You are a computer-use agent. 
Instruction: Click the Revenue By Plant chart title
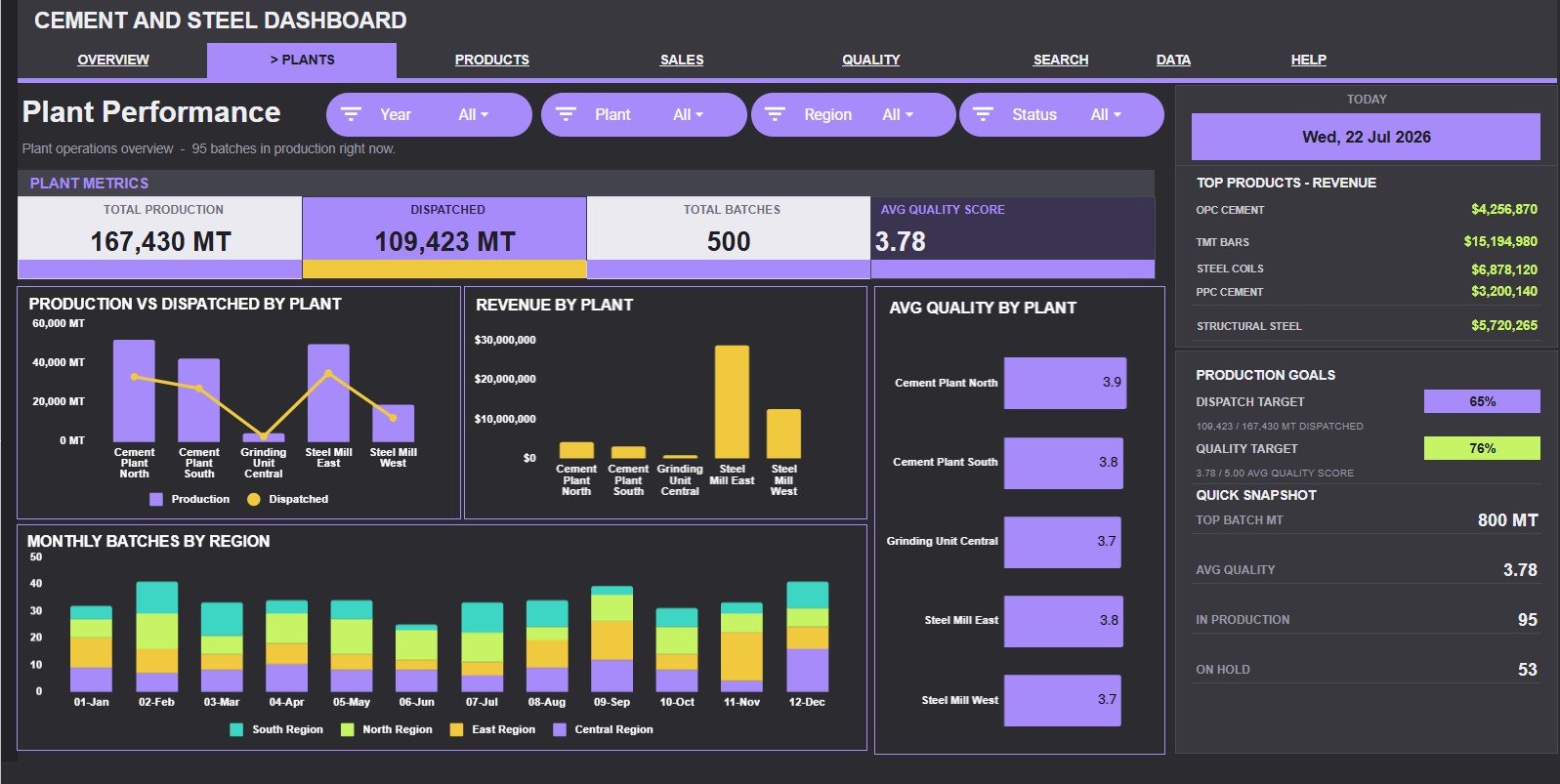click(x=554, y=305)
